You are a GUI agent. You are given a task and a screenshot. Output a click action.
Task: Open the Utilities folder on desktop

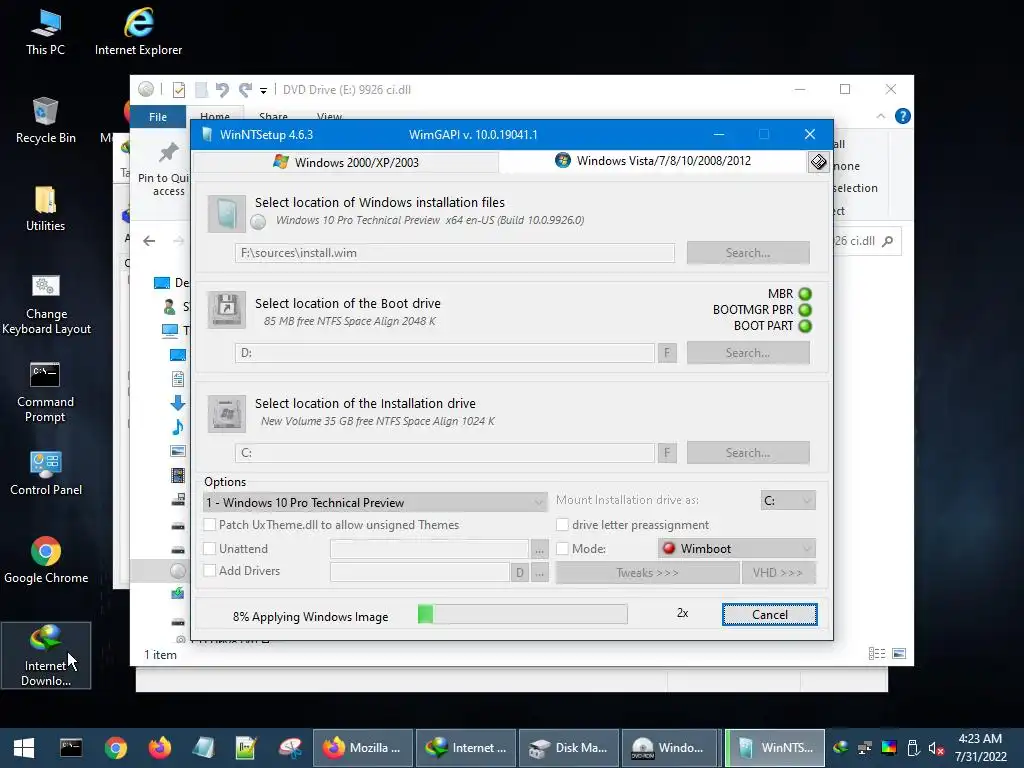tap(45, 209)
